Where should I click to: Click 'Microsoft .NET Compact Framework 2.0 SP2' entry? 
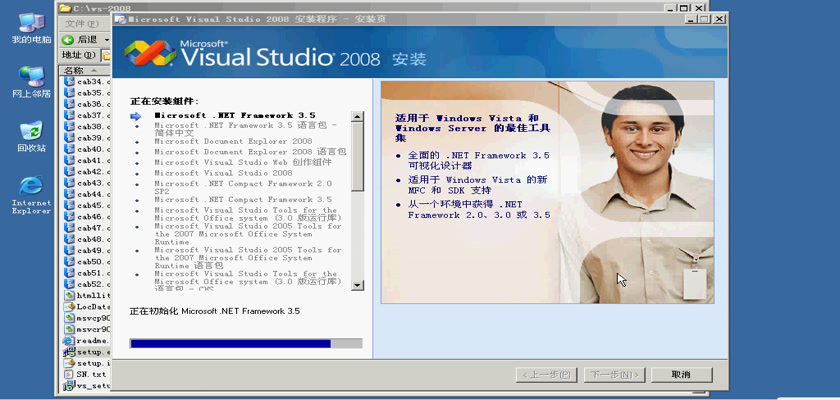(243, 187)
